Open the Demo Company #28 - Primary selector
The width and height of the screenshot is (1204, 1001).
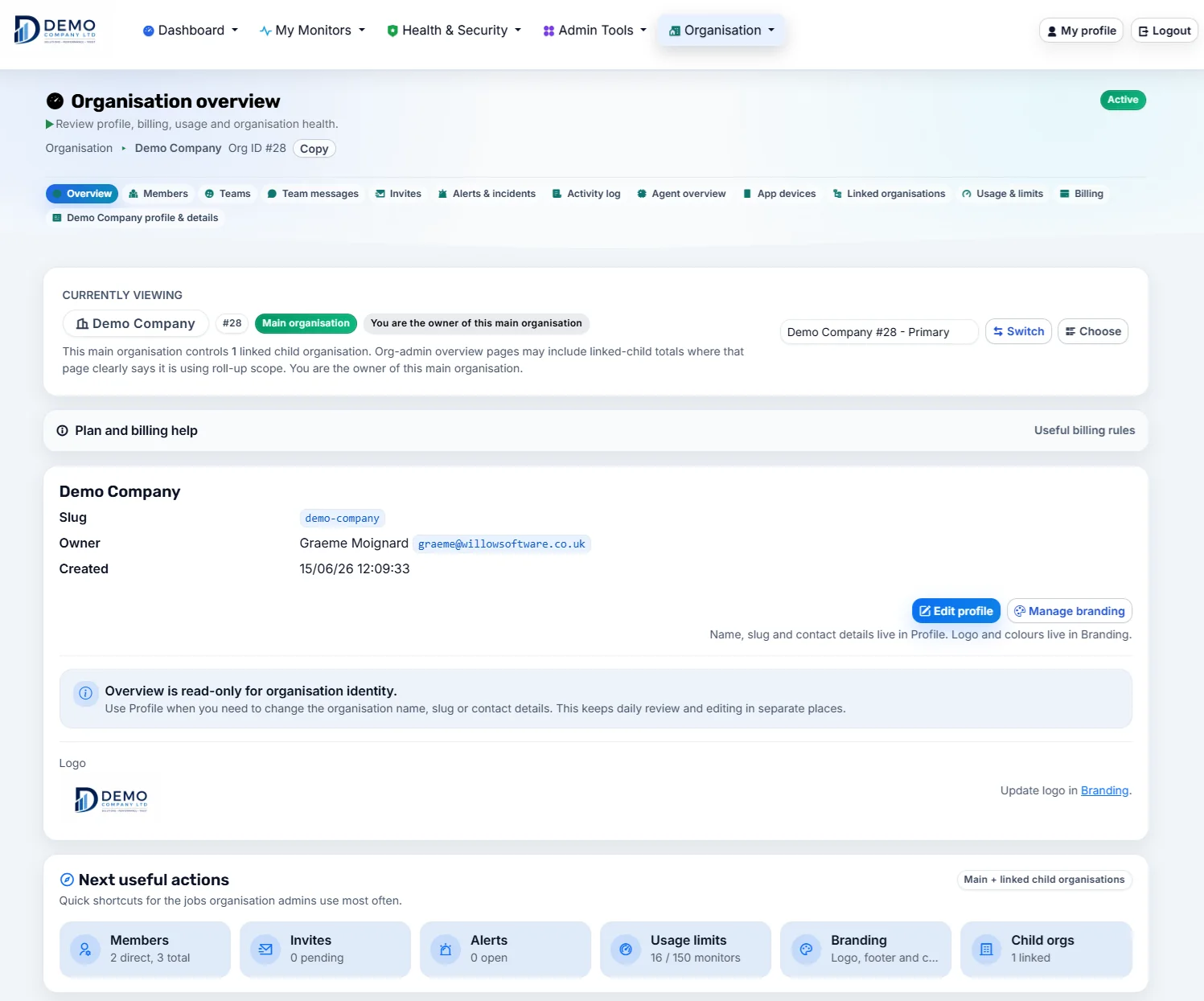tap(878, 332)
